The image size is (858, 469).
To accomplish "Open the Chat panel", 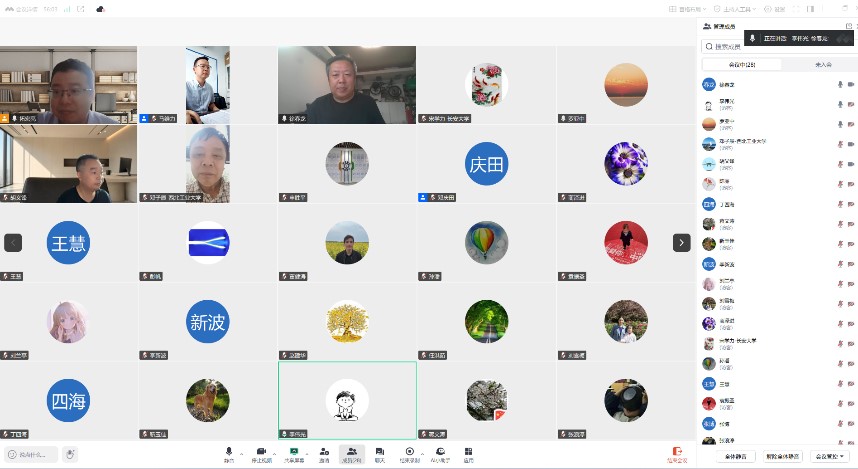I will [380, 451].
